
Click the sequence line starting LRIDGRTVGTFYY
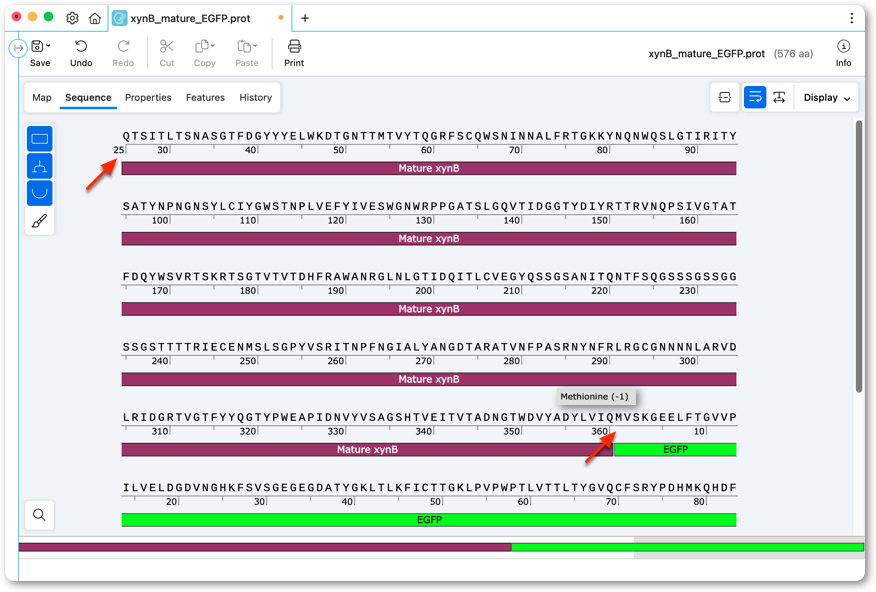click(x=430, y=417)
